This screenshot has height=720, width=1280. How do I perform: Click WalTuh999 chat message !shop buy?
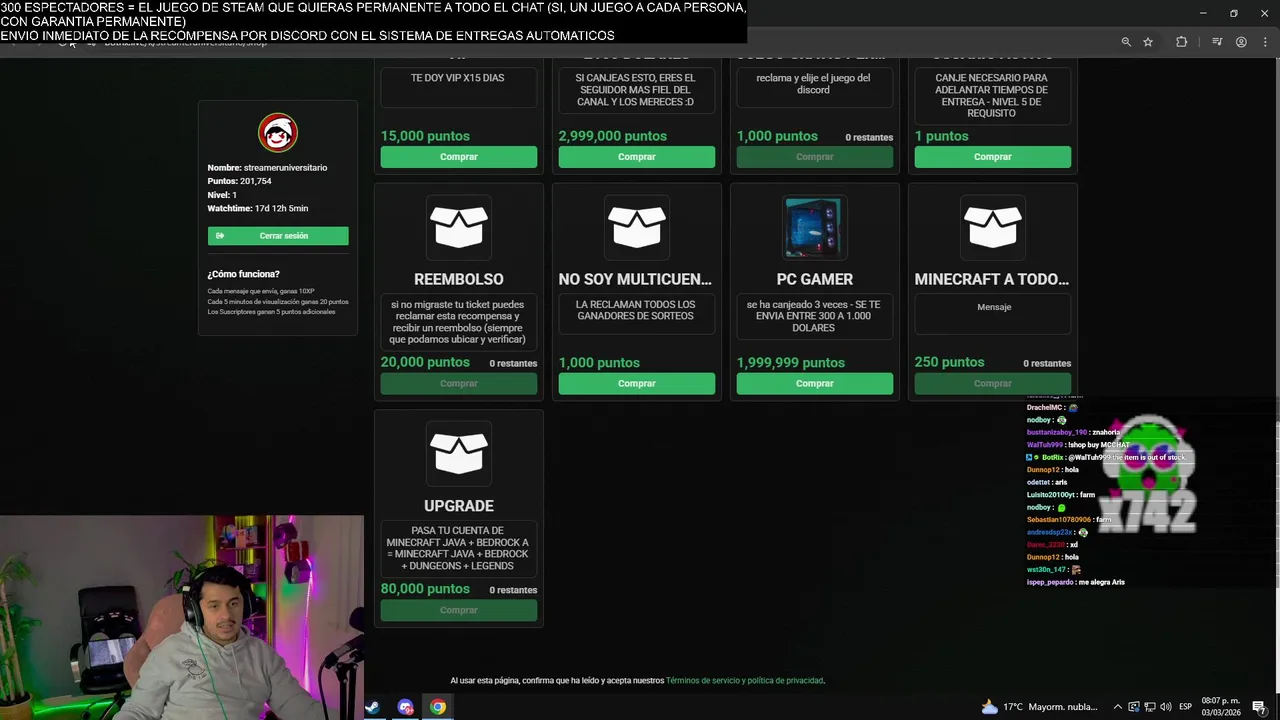coord(1078,445)
